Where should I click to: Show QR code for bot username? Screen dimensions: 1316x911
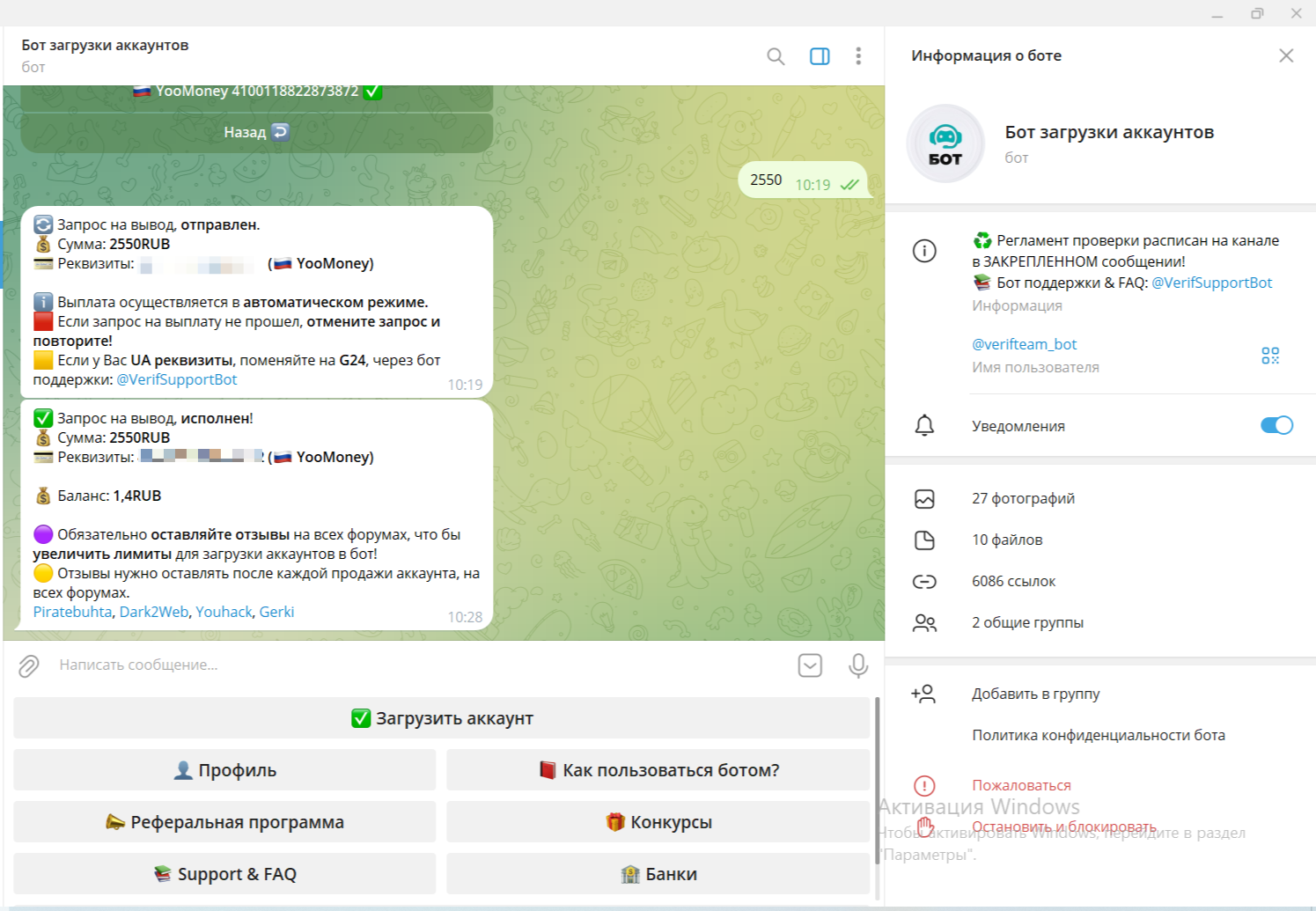click(x=1269, y=356)
